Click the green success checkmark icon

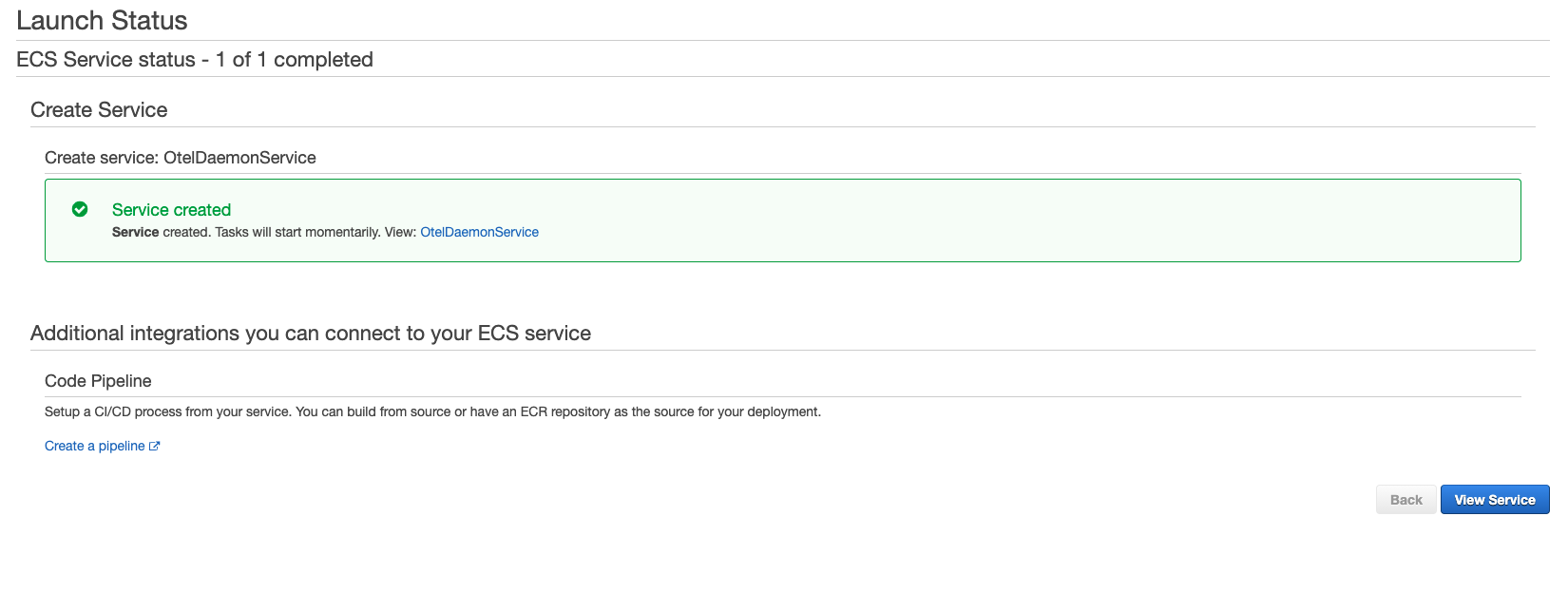tap(80, 209)
